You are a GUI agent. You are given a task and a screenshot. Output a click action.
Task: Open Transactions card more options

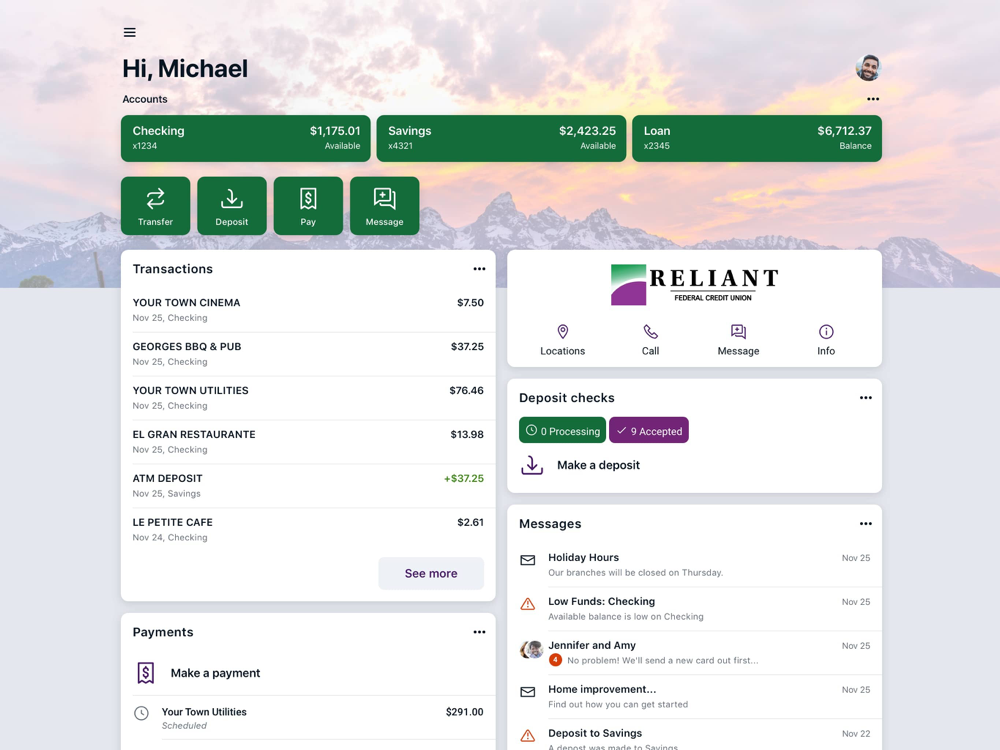click(x=479, y=269)
